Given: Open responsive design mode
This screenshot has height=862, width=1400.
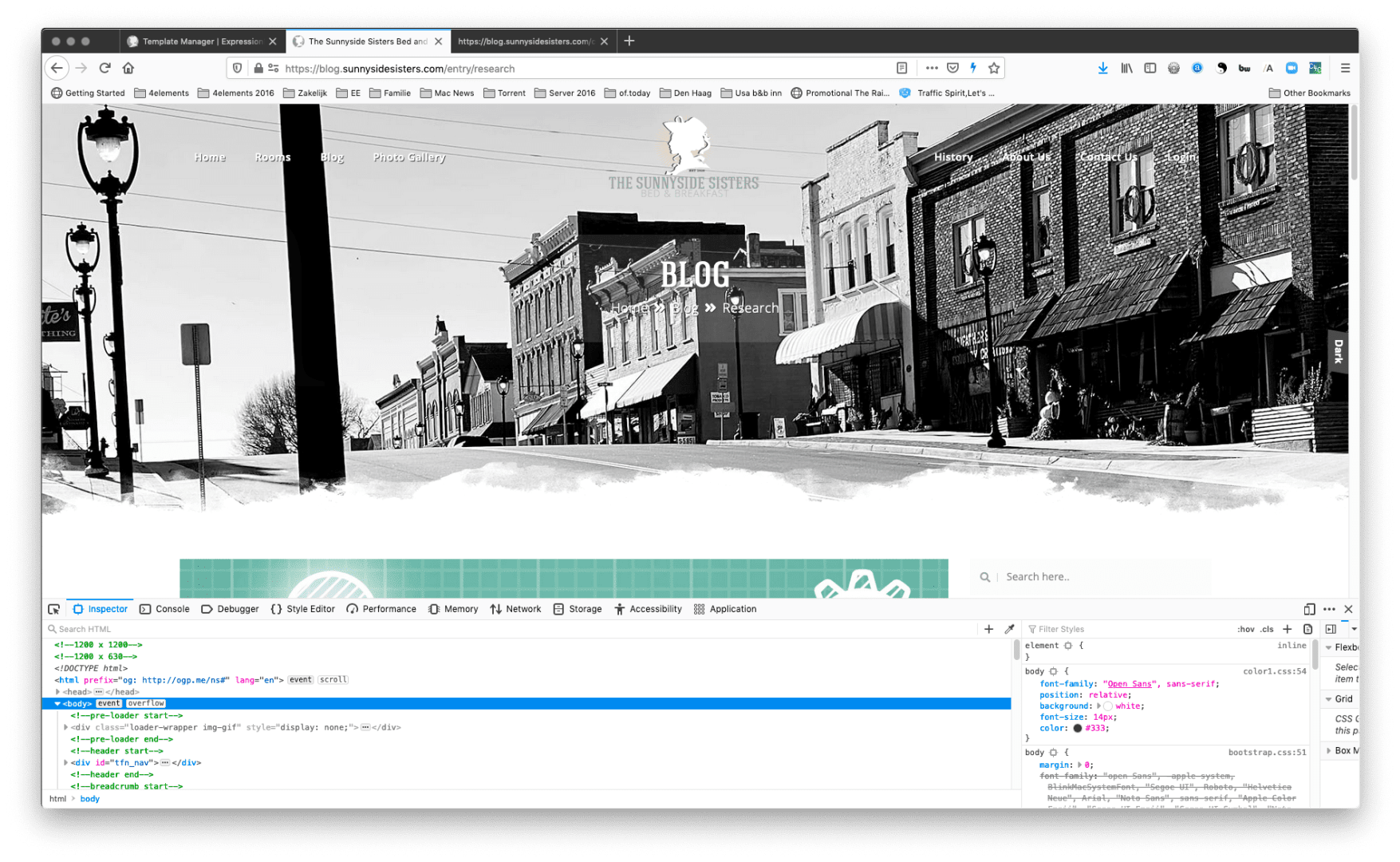Looking at the screenshot, I should point(1309,609).
